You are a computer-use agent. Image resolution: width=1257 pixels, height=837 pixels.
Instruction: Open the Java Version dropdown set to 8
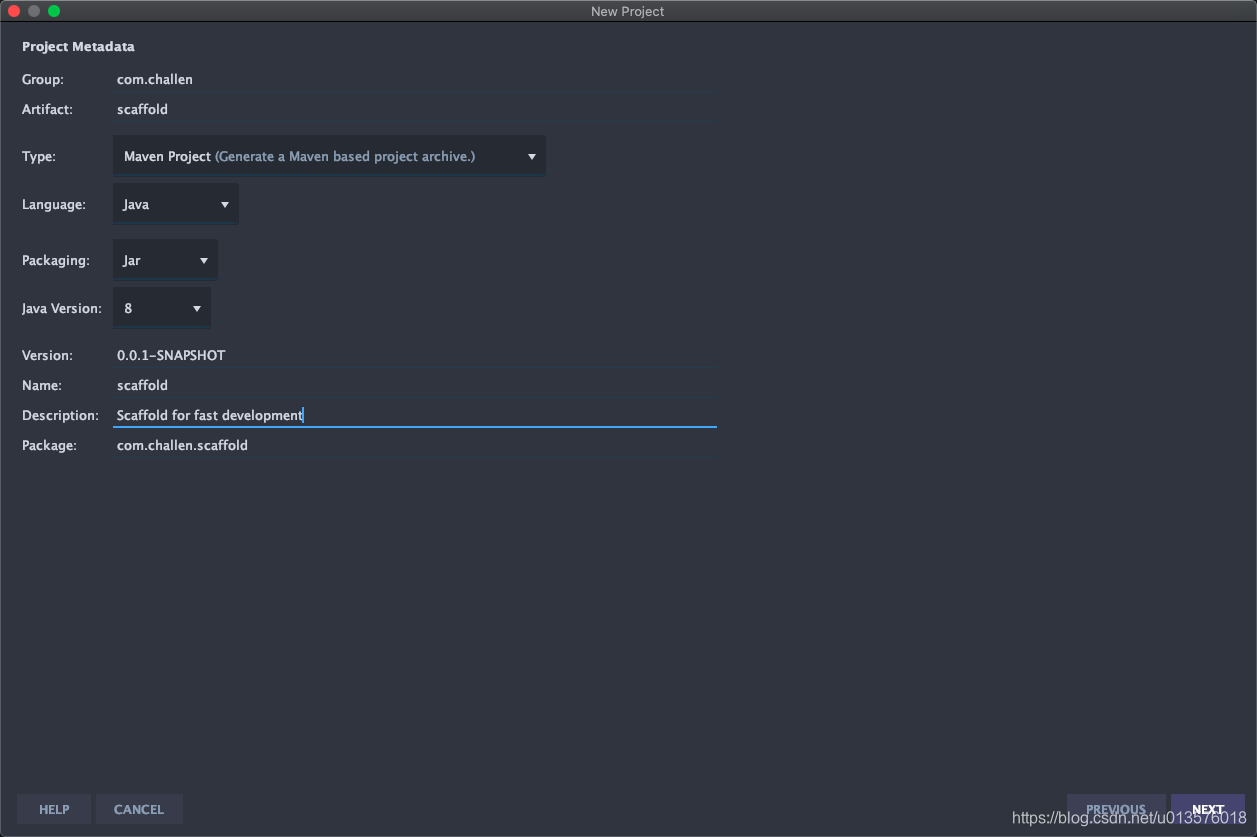click(x=161, y=308)
